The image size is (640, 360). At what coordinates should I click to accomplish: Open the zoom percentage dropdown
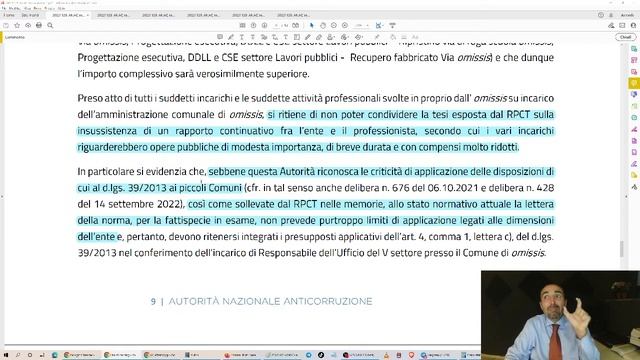[x=362, y=25]
